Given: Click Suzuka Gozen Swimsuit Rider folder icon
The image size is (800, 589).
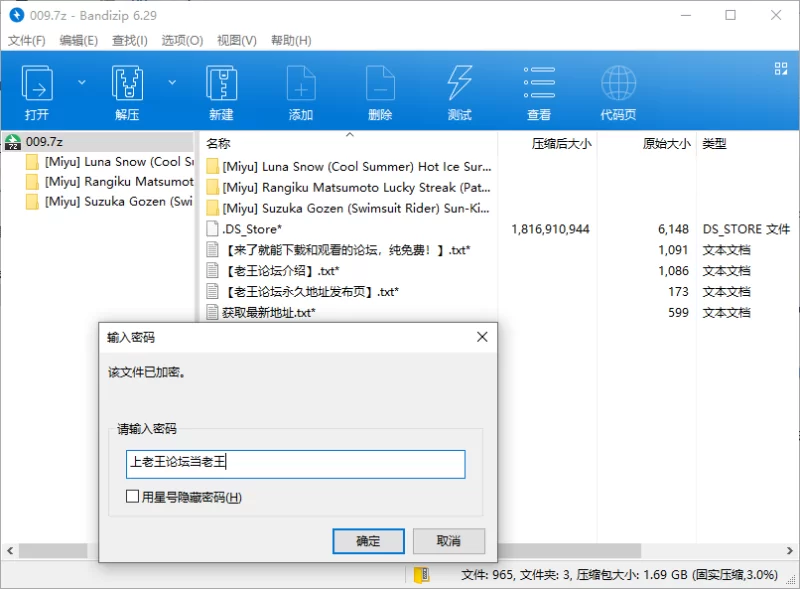Looking at the screenshot, I should [213, 208].
